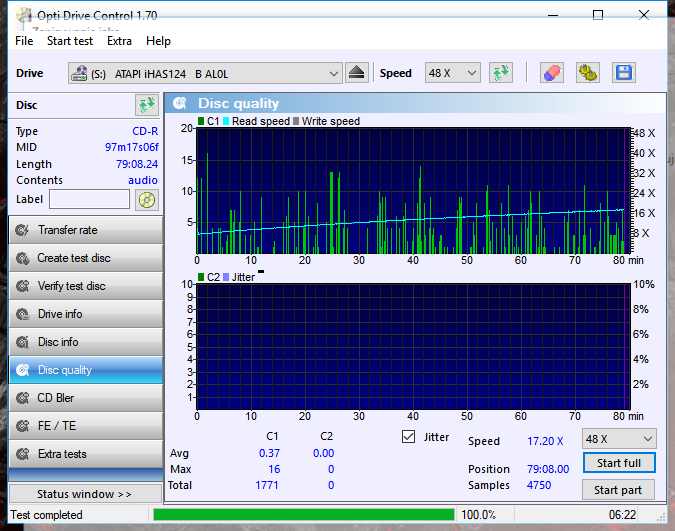675x531 pixels.
Task: Click the Drive info sidebar icon
Action: [x=22, y=314]
